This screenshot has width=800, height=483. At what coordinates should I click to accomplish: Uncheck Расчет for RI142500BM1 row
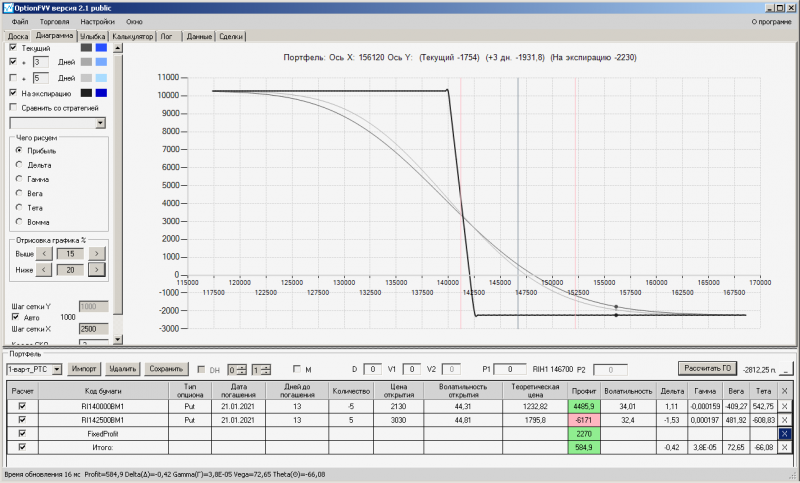(x=22, y=420)
